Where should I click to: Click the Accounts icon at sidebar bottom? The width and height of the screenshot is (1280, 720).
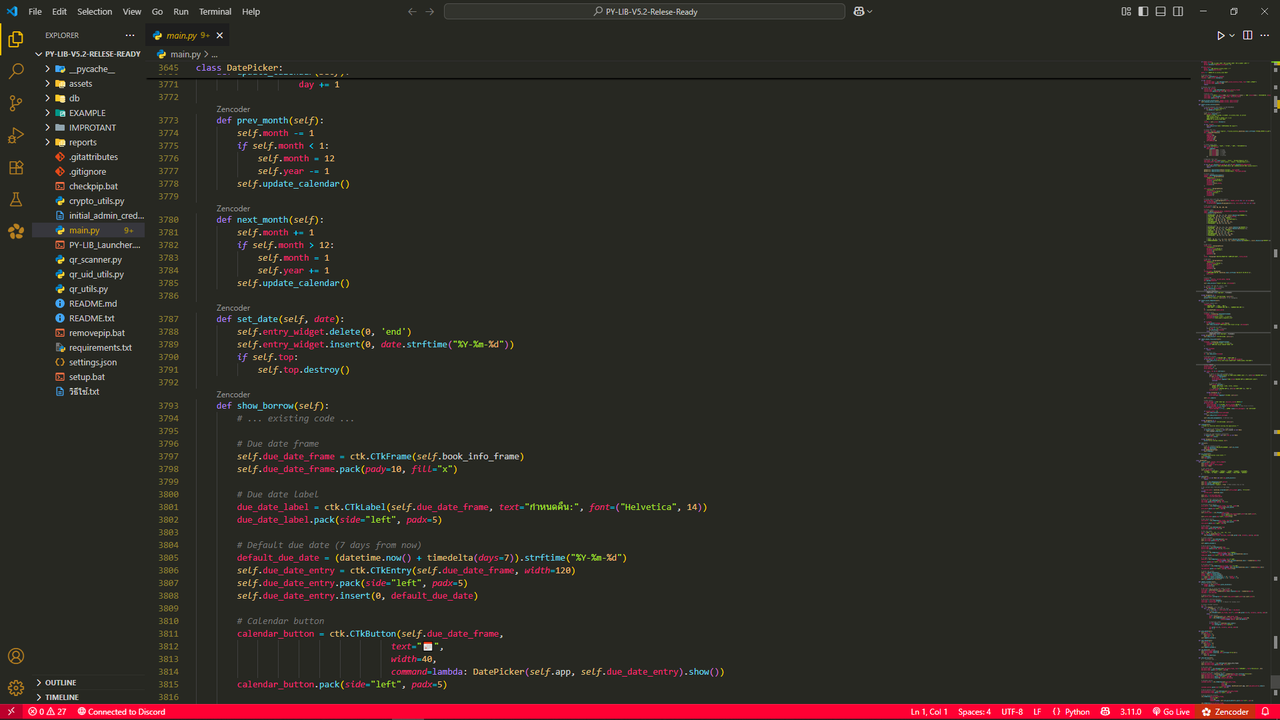(x=15, y=656)
